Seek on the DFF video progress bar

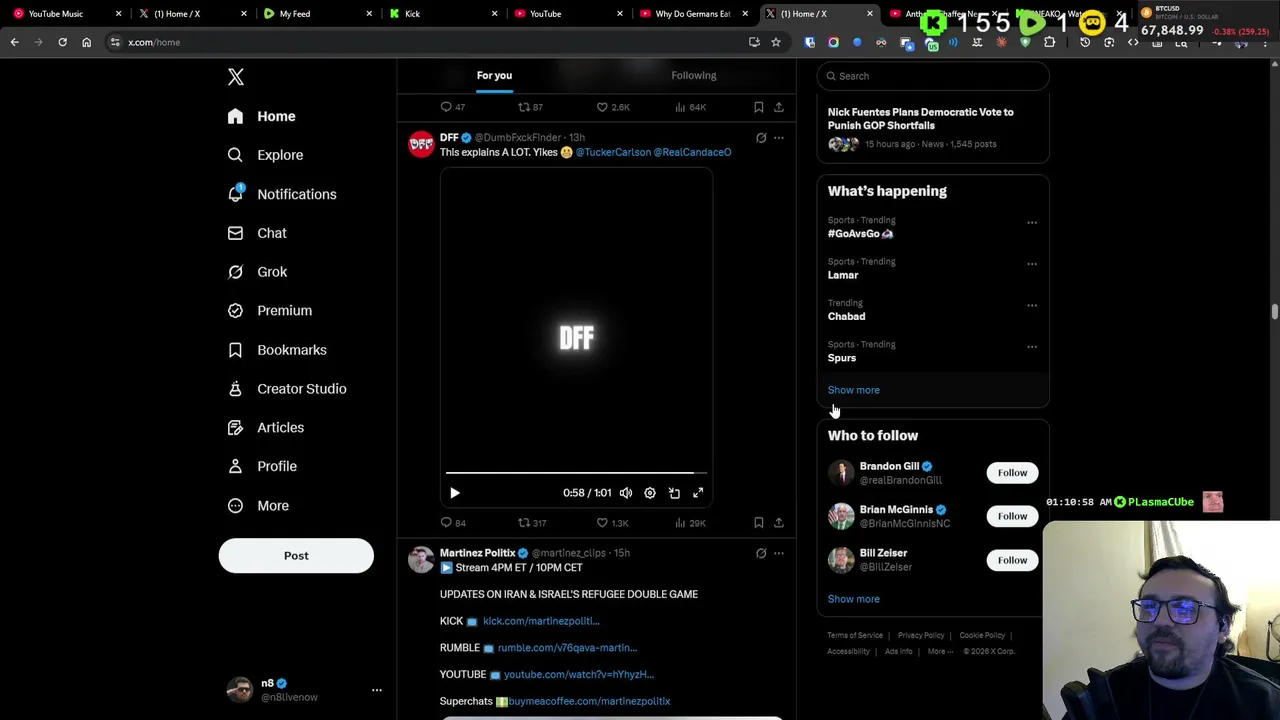coord(576,472)
